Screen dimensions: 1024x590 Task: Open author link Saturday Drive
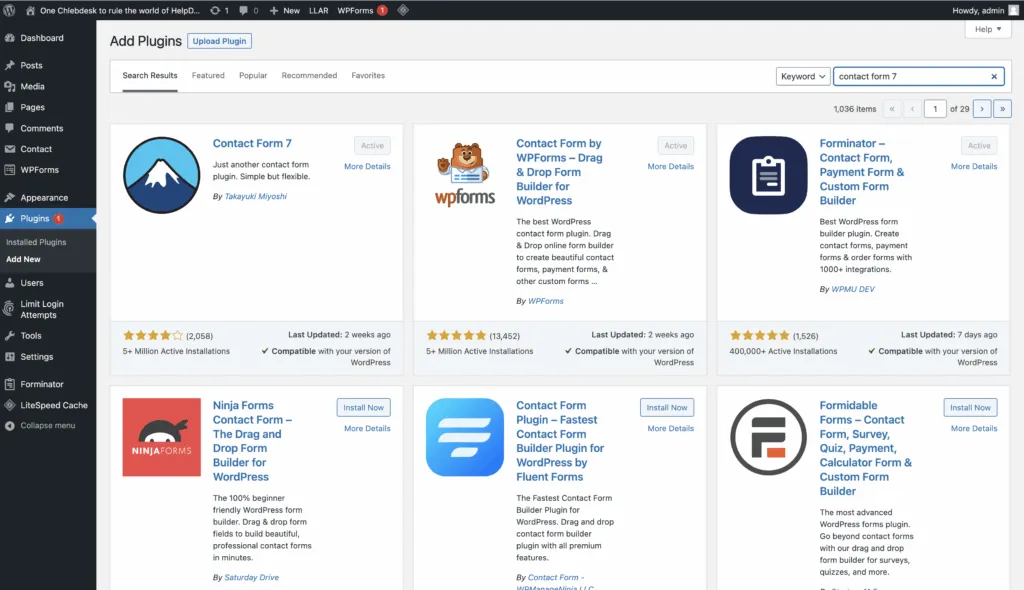[251, 578]
